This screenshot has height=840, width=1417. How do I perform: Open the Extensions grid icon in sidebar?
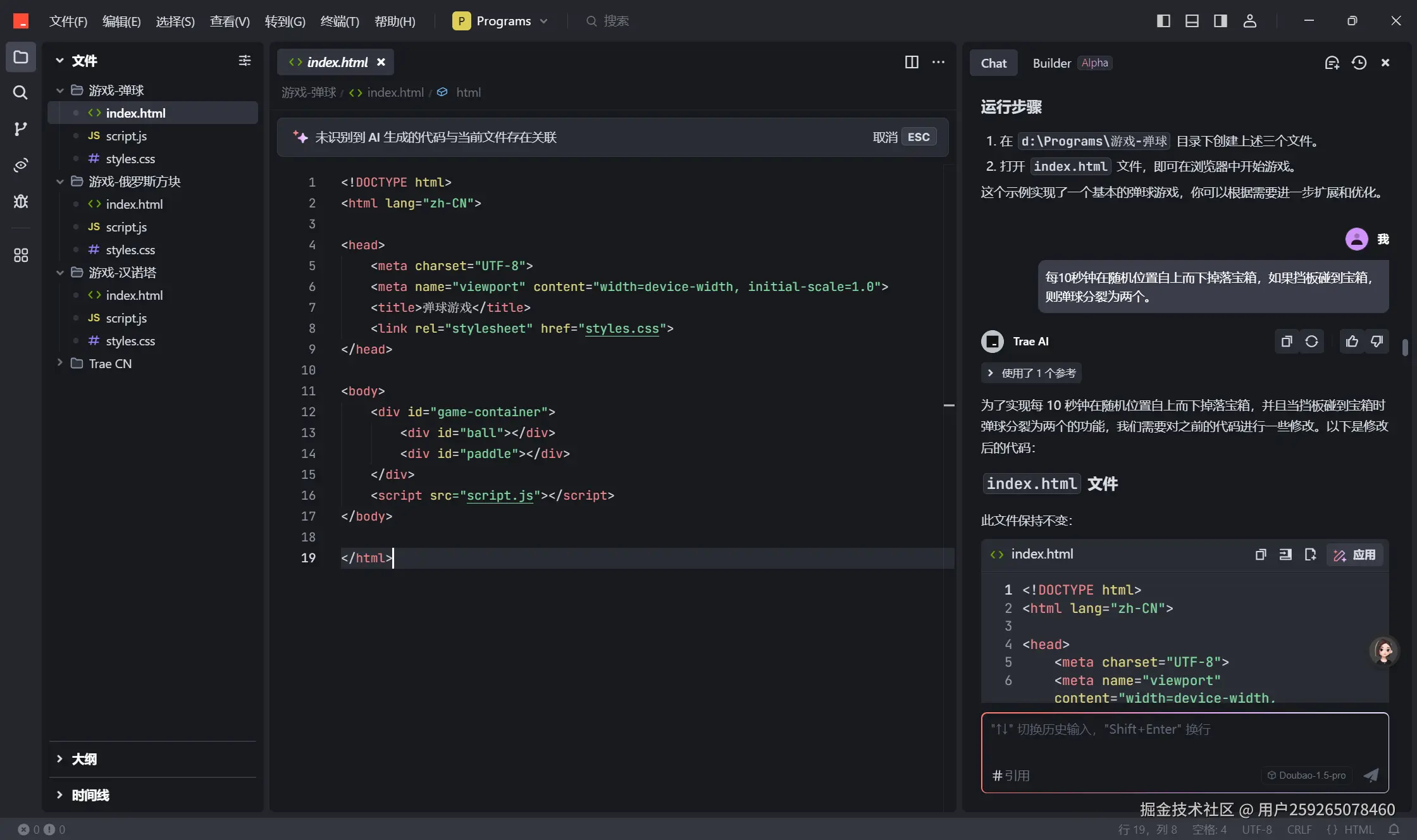coord(20,256)
